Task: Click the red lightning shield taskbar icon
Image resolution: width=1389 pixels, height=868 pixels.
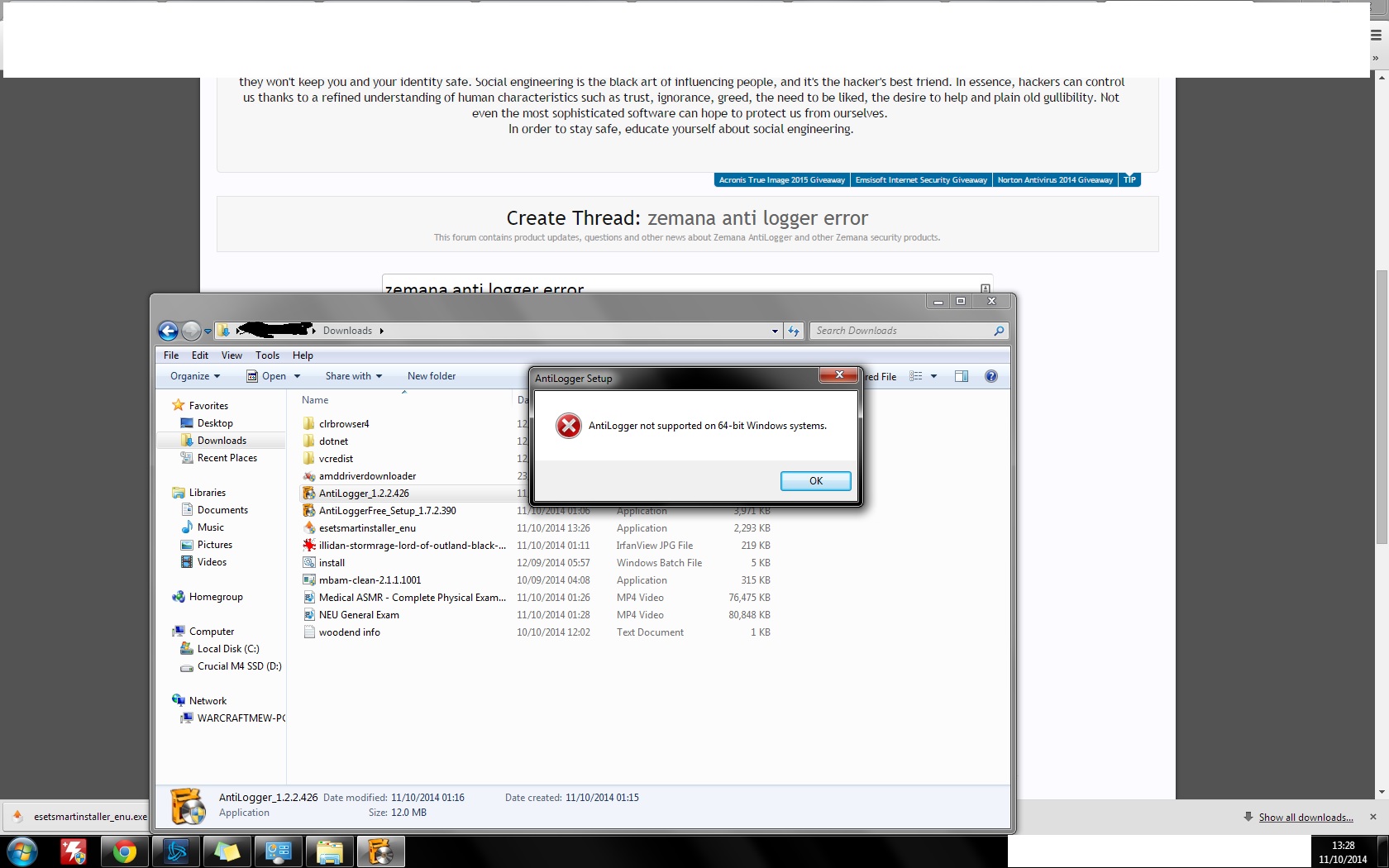Action: click(x=74, y=851)
